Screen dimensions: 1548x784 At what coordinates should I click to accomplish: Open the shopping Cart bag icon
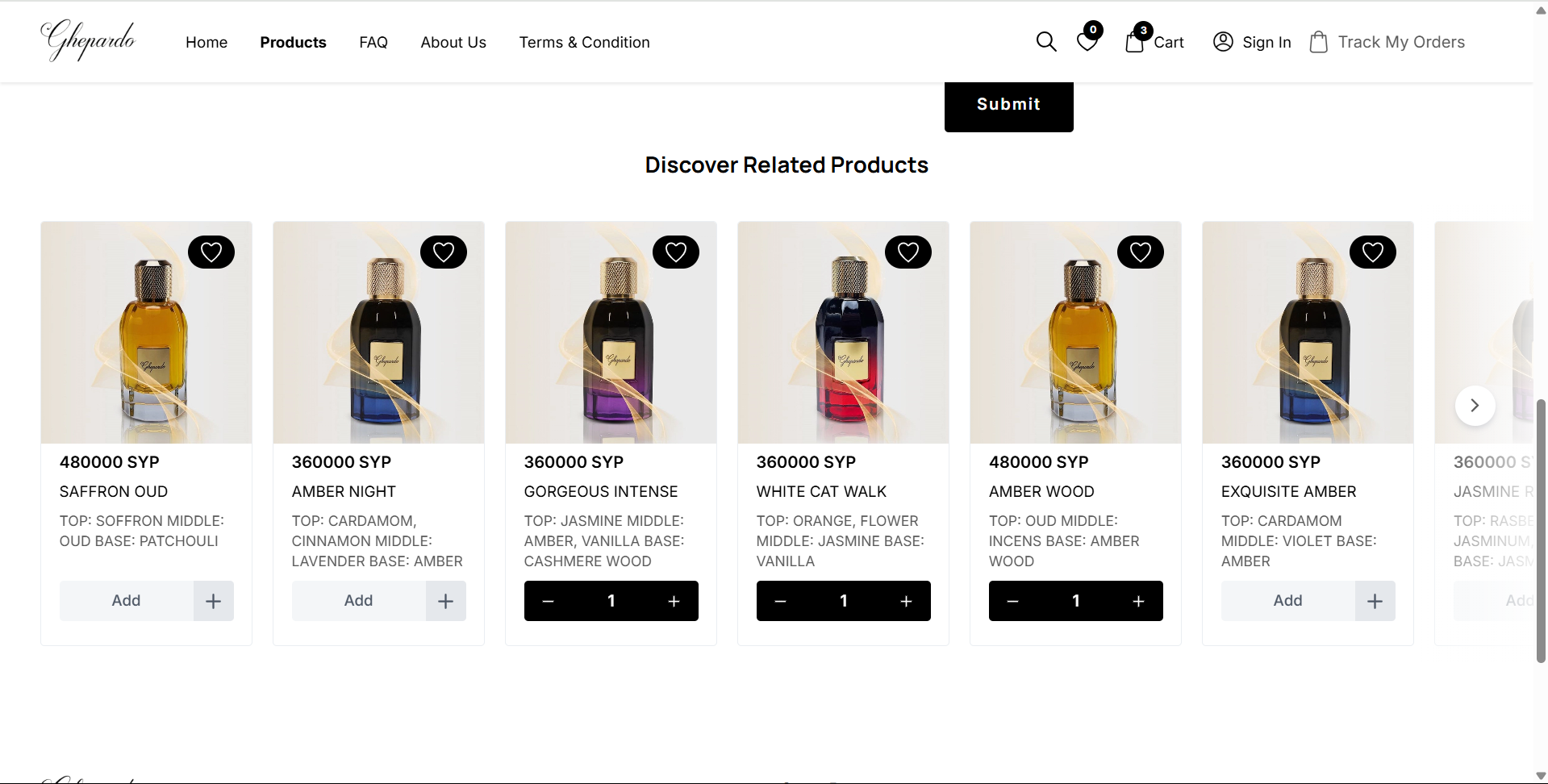point(1135,41)
